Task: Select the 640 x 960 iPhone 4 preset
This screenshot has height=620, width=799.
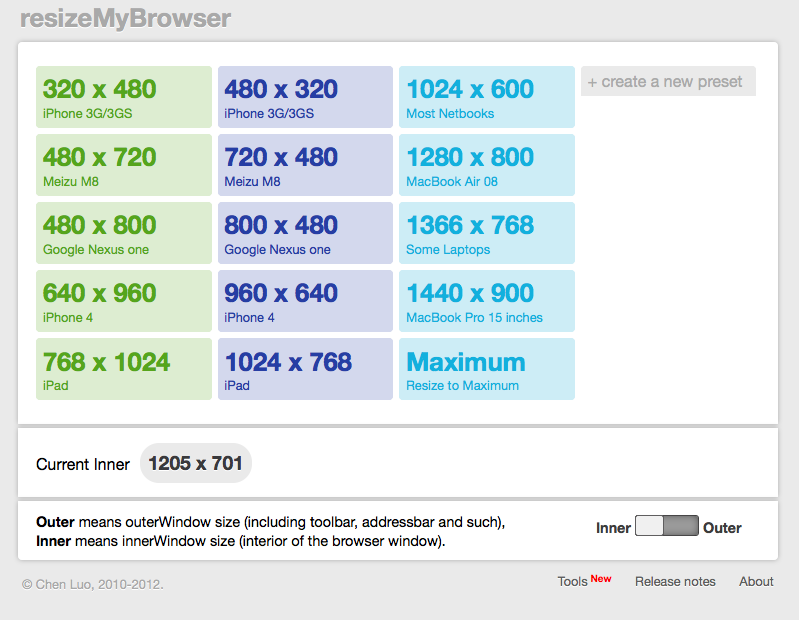Action: pyautogui.click(x=123, y=301)
